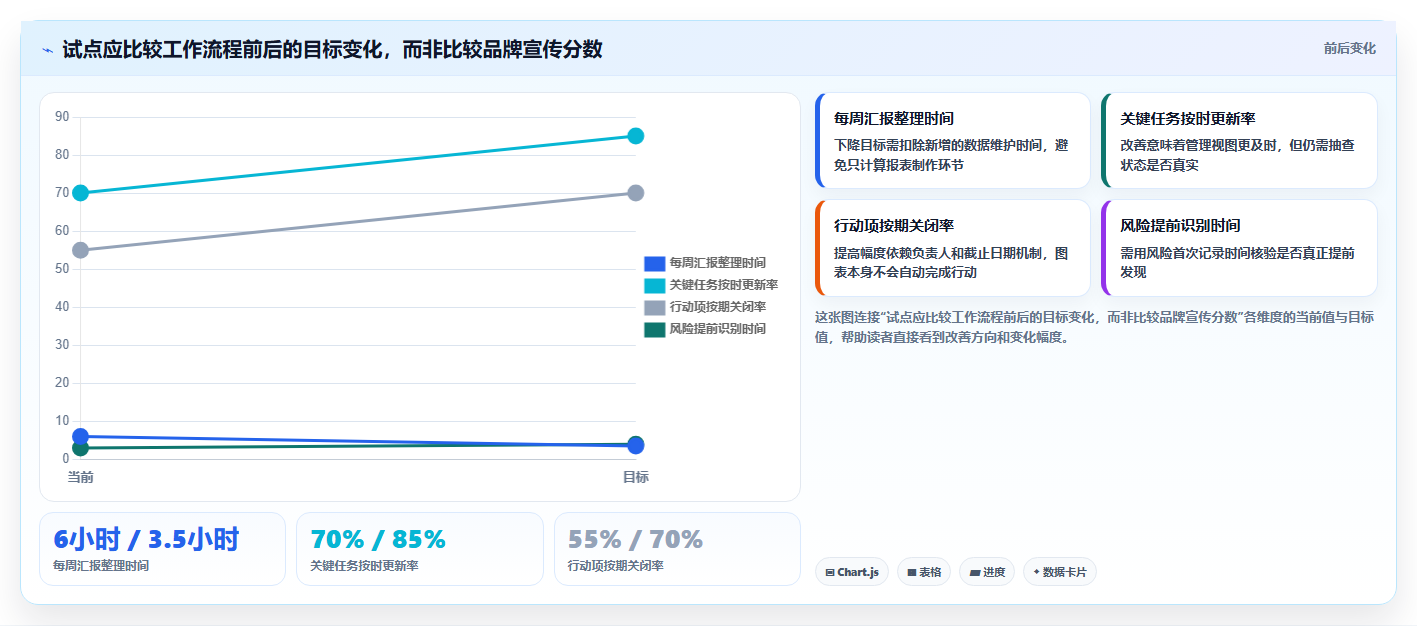The height and width of the screenshot is (626, 1417).
Task: Click the 当前 x-axis label
Action: (81, 477)
